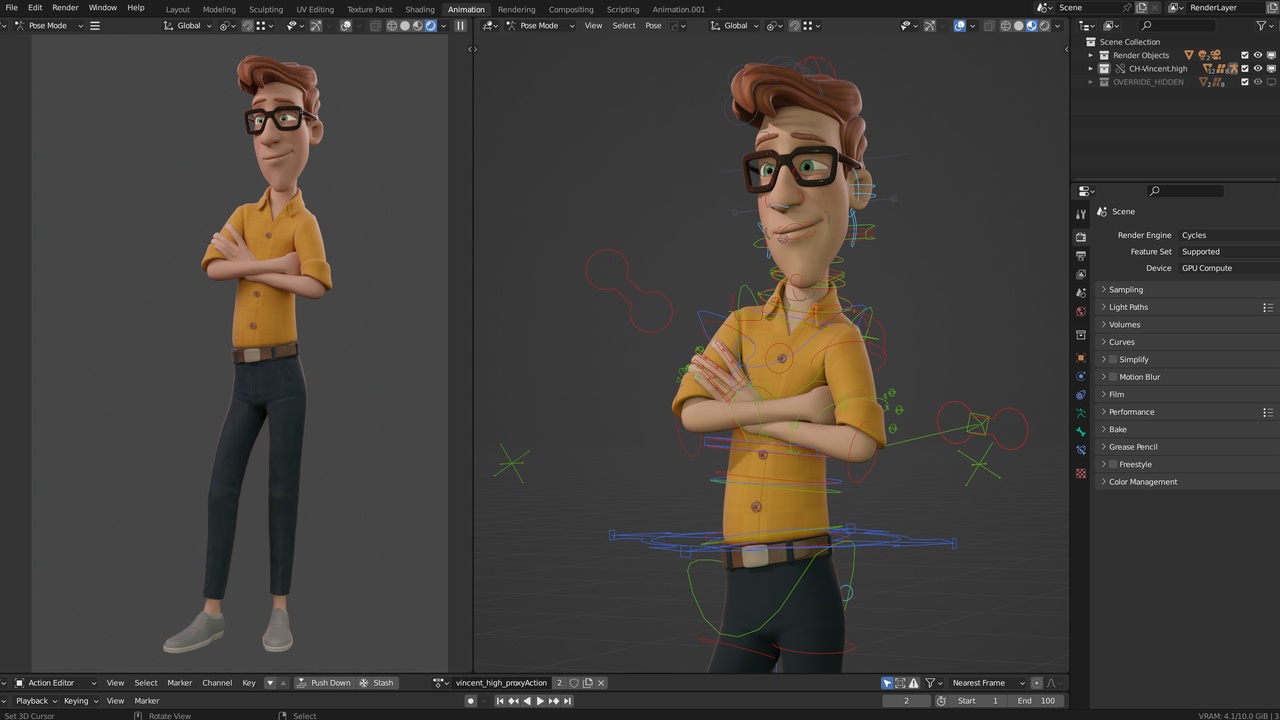Expand the Light Paths panel
The image size is (1280, 720).
pyautogui.click(x=1128, y=307)
